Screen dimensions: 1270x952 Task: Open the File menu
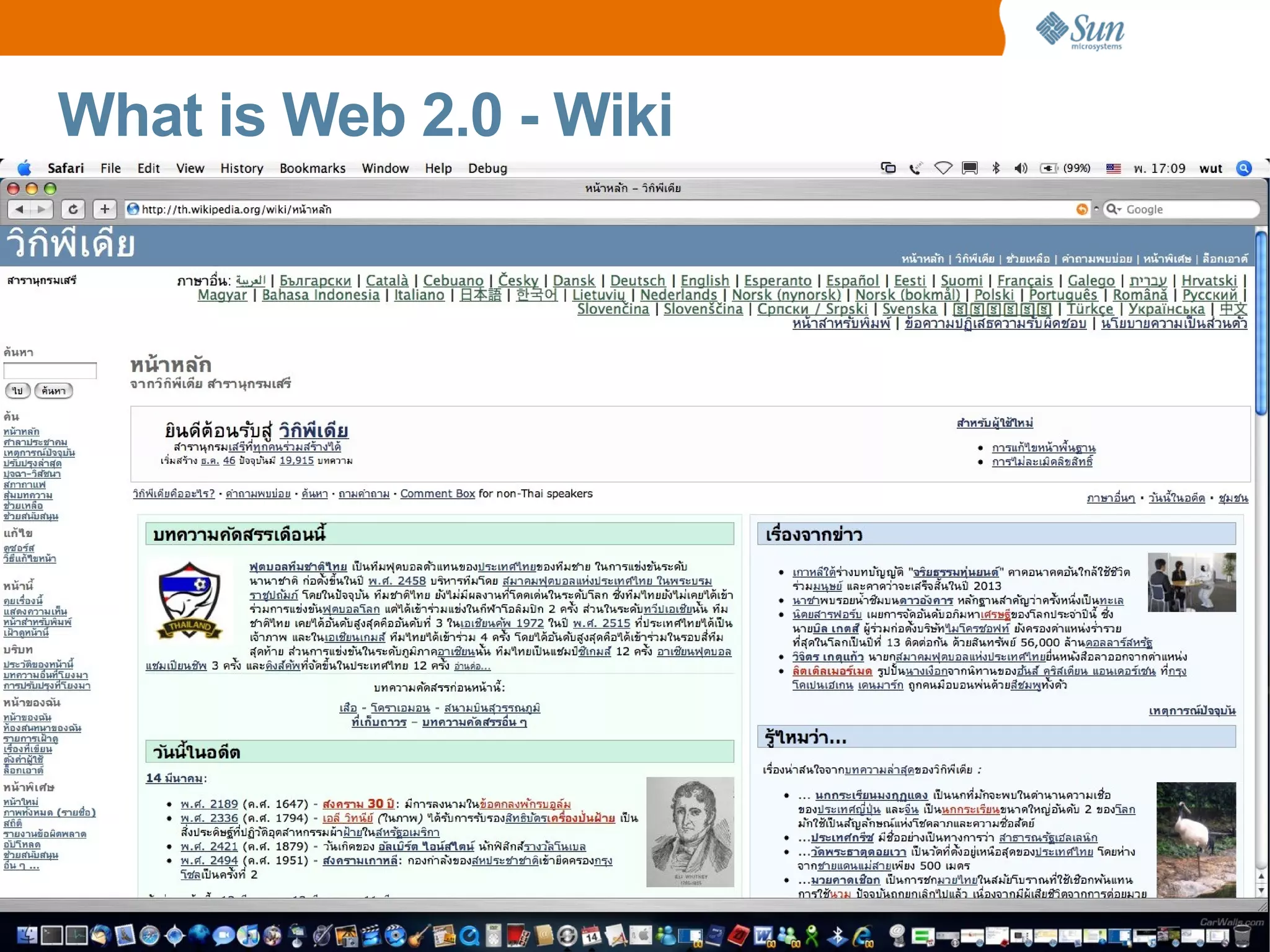coord(110,168)
